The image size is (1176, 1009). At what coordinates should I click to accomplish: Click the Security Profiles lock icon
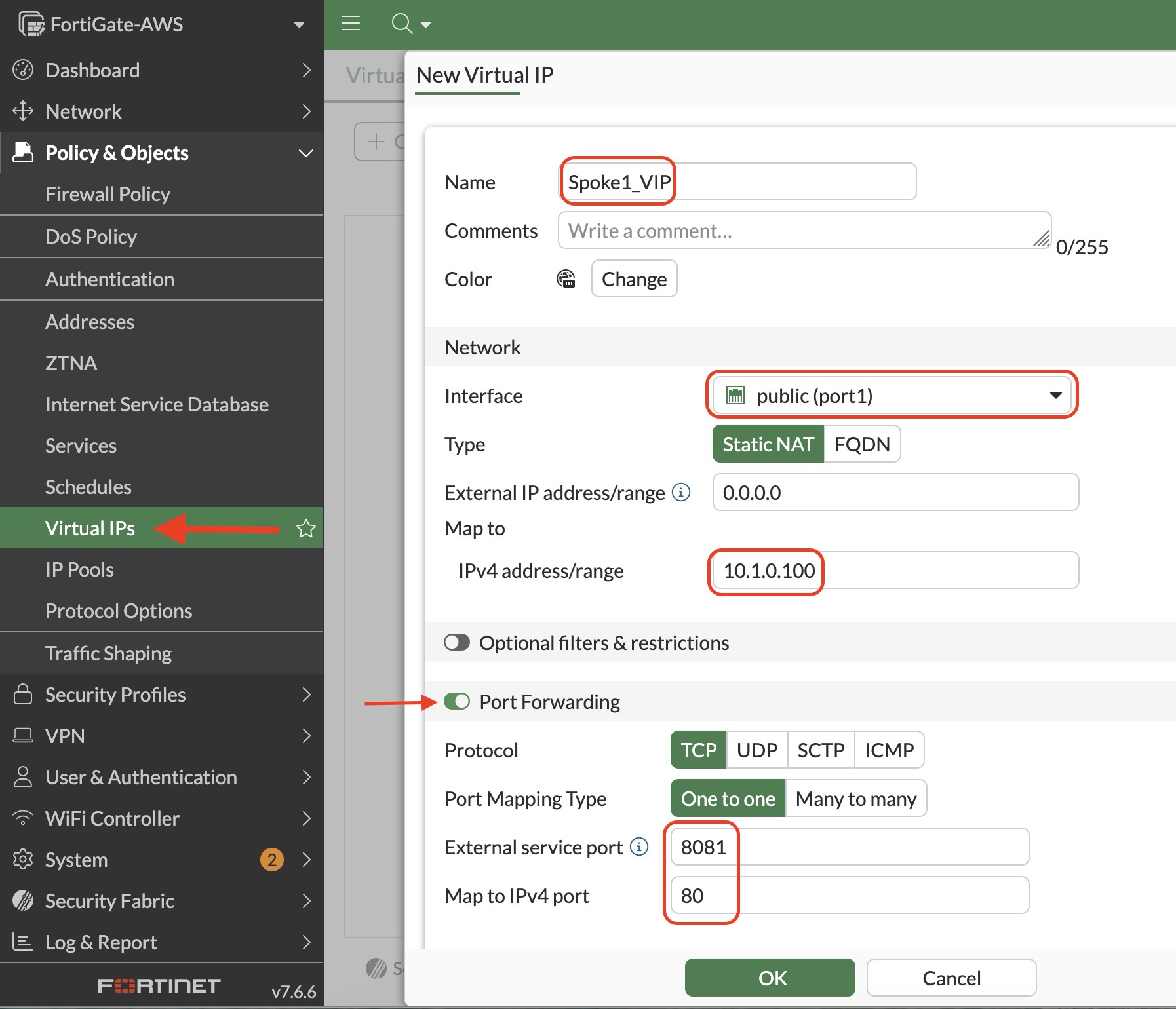(x=23, y=695)
